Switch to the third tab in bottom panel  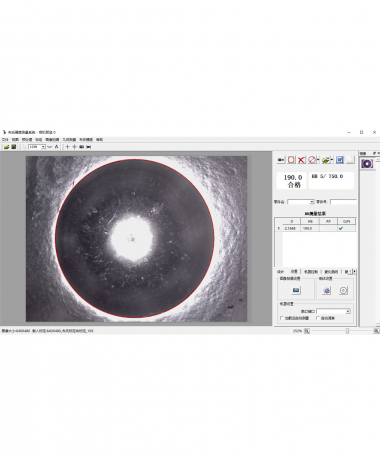(311, 272)
